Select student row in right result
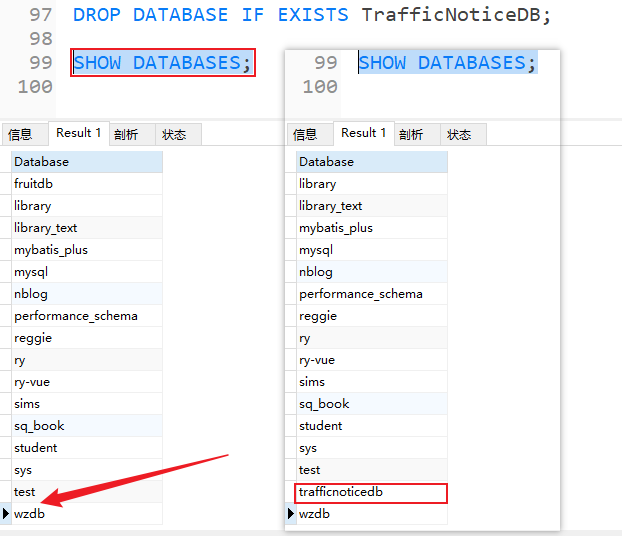Image resolution: width=622 pixels, height=536 pixels. 372,426
